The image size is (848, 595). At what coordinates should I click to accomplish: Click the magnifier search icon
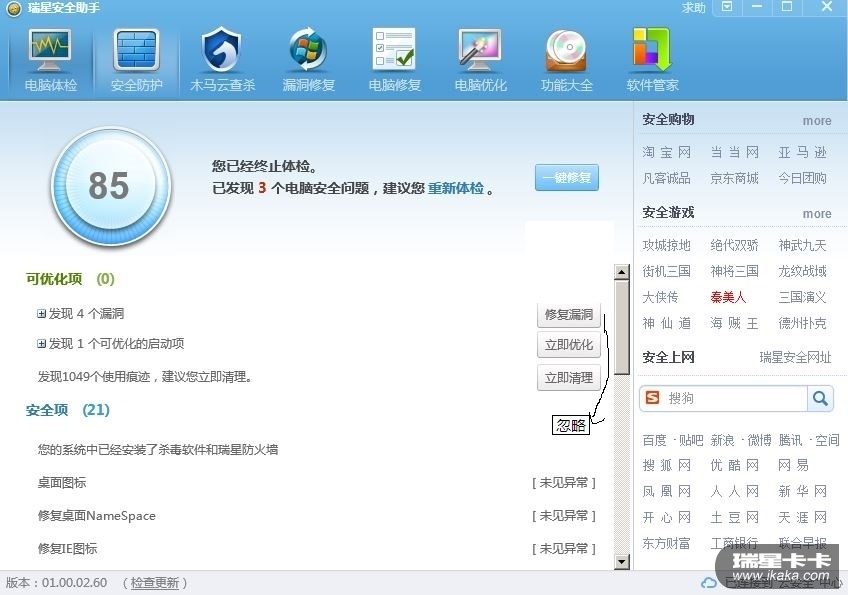(x=820, y=399)
